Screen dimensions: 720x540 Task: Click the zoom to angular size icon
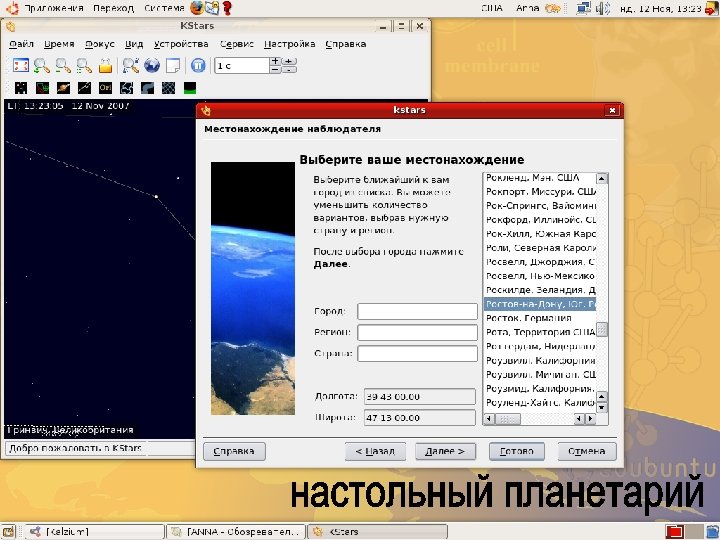click(84, 65)
